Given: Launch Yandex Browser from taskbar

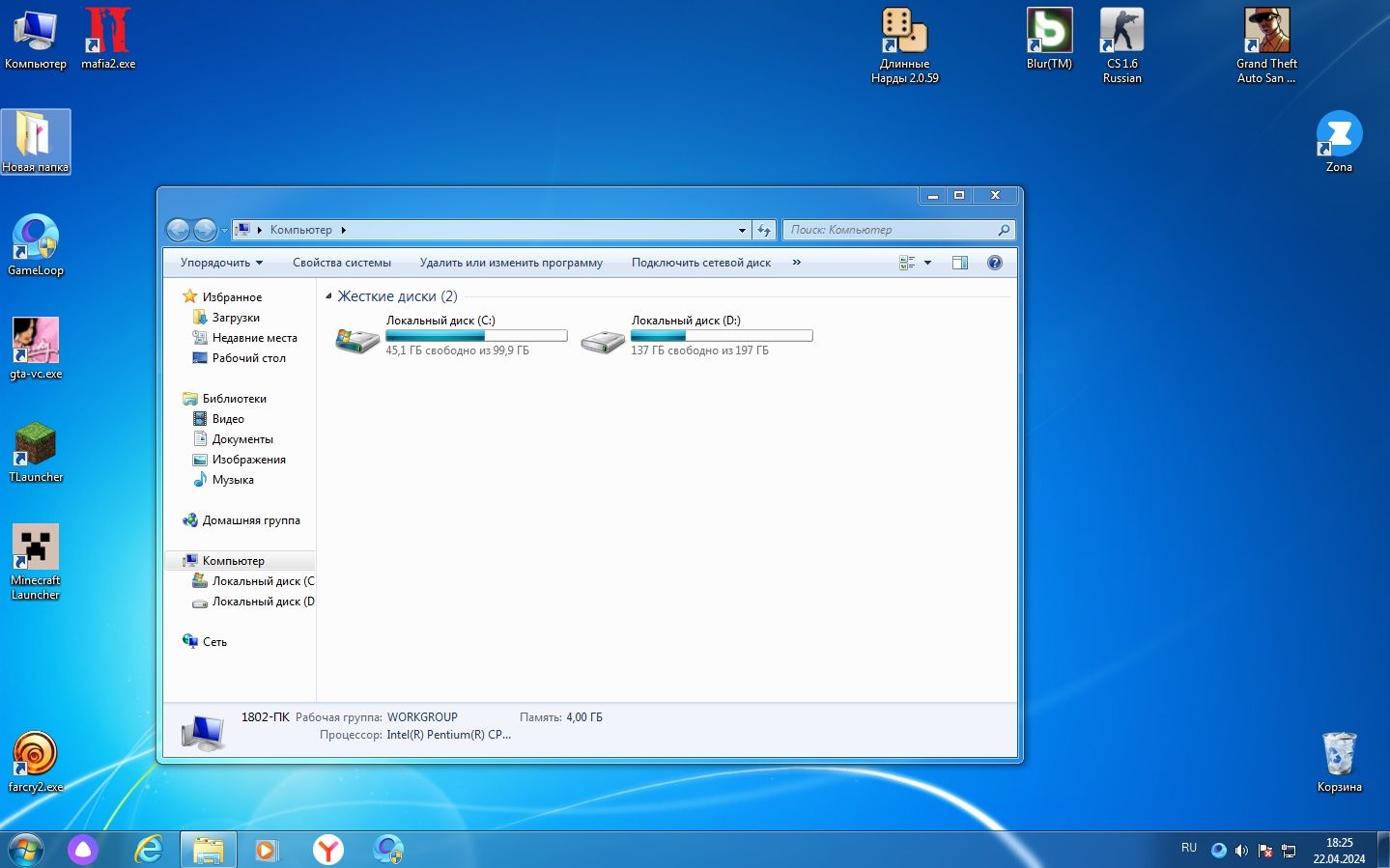Looking at the screenshot, I should (328, 850).
